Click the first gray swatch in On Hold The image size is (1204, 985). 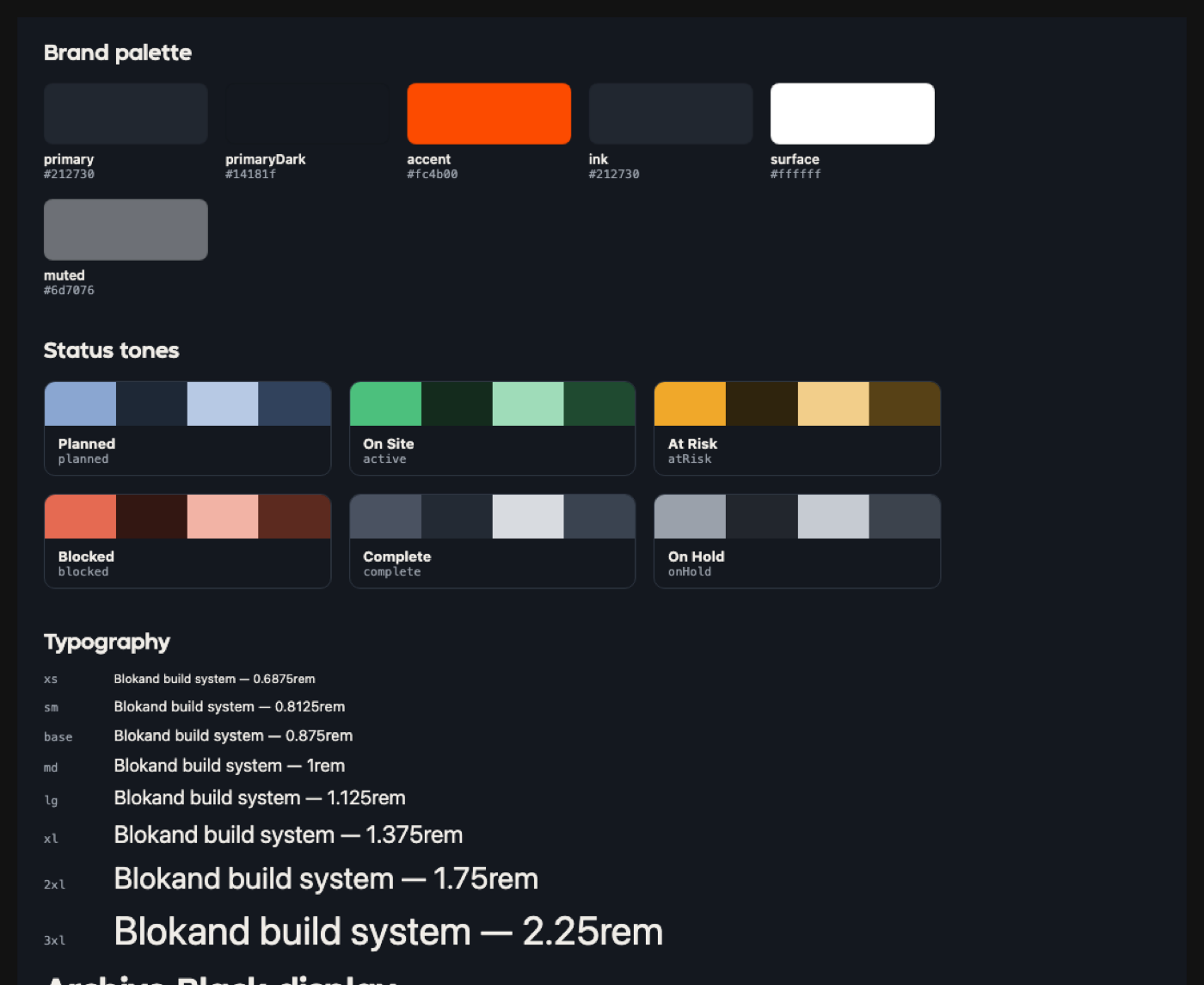[691, 516]
